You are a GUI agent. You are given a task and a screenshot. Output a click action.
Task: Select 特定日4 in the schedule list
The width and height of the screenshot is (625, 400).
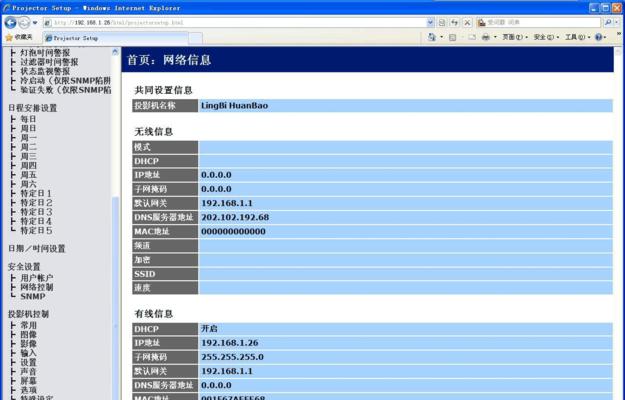pyautogui.click(x=36, y=221)
